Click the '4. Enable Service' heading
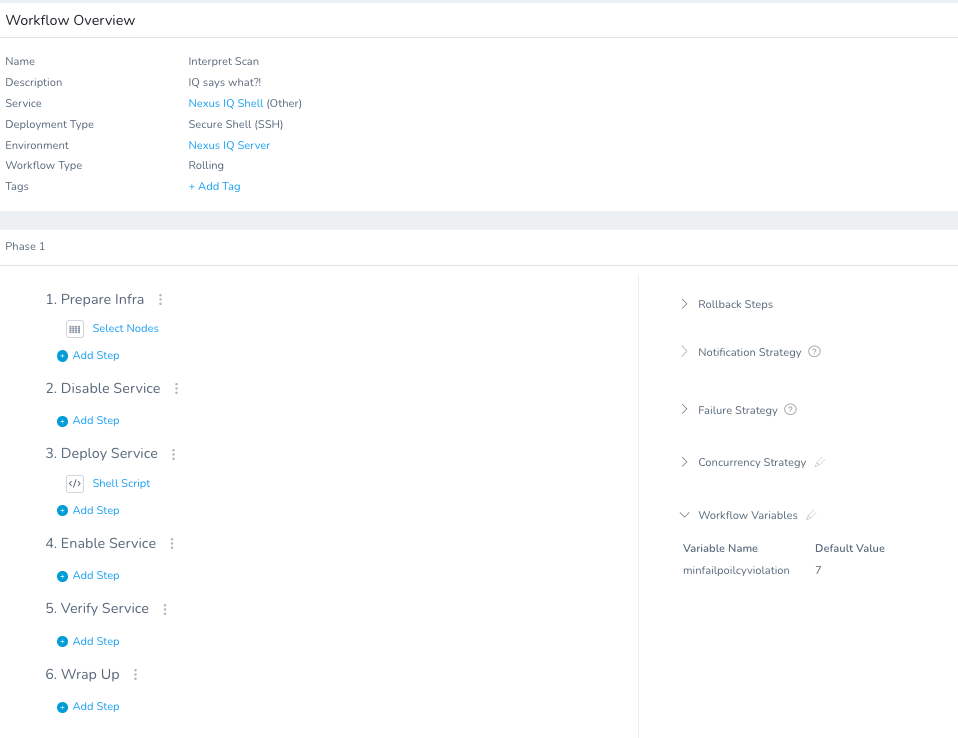This screenshot has height=738, width=958. (x=101, y=543)
